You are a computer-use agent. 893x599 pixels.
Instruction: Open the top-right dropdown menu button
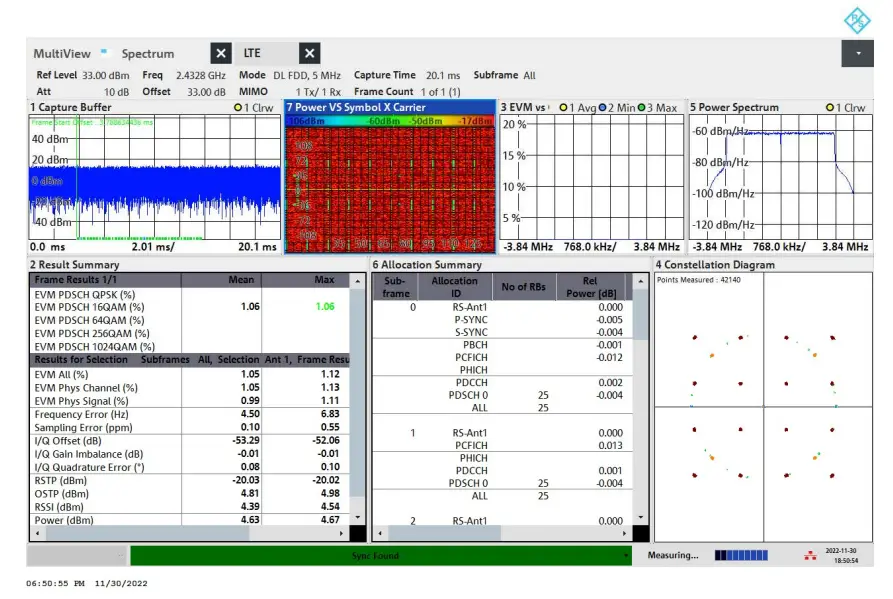858,52
